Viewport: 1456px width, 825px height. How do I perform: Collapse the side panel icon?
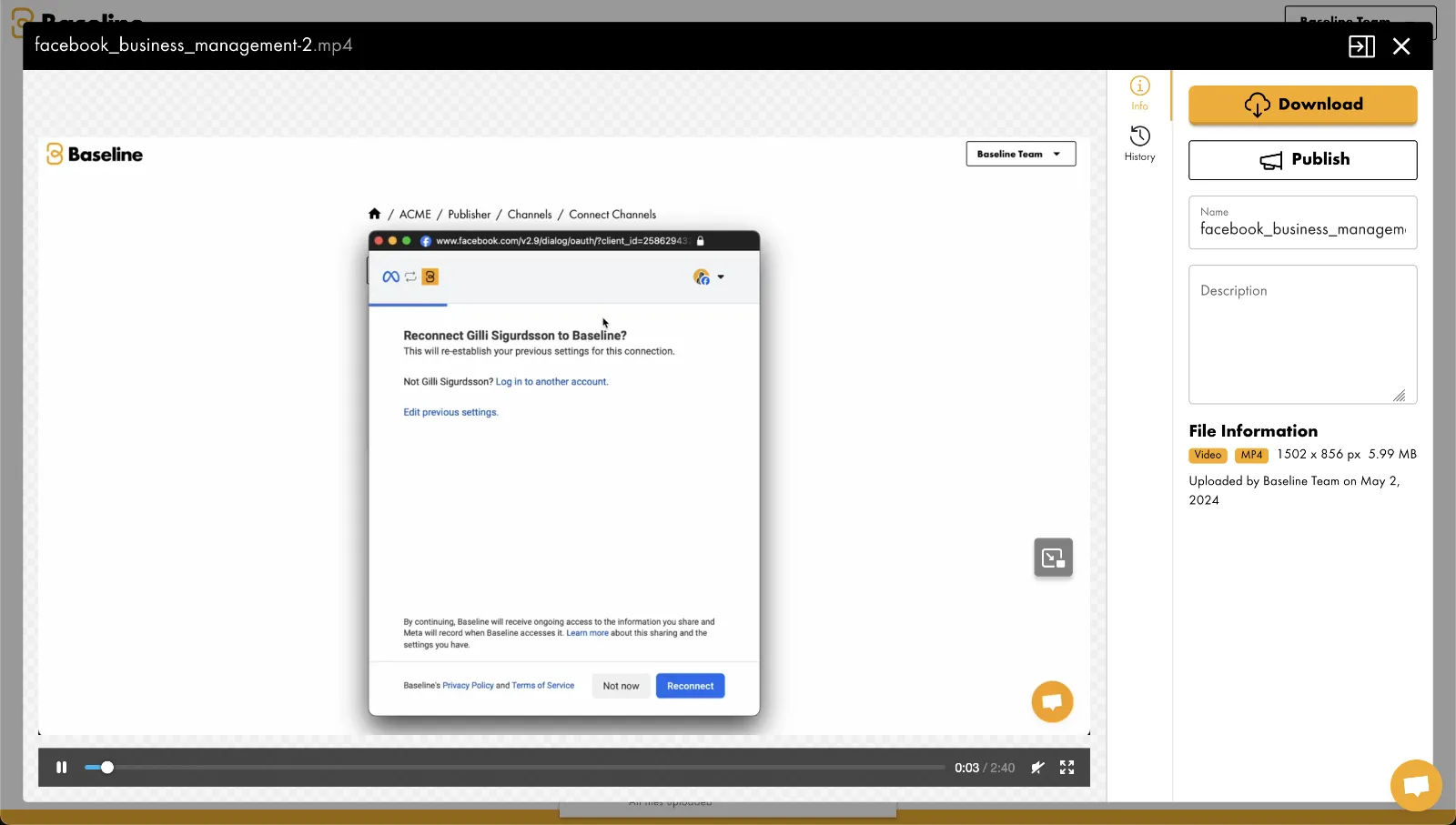click(x=1361, y=46)
